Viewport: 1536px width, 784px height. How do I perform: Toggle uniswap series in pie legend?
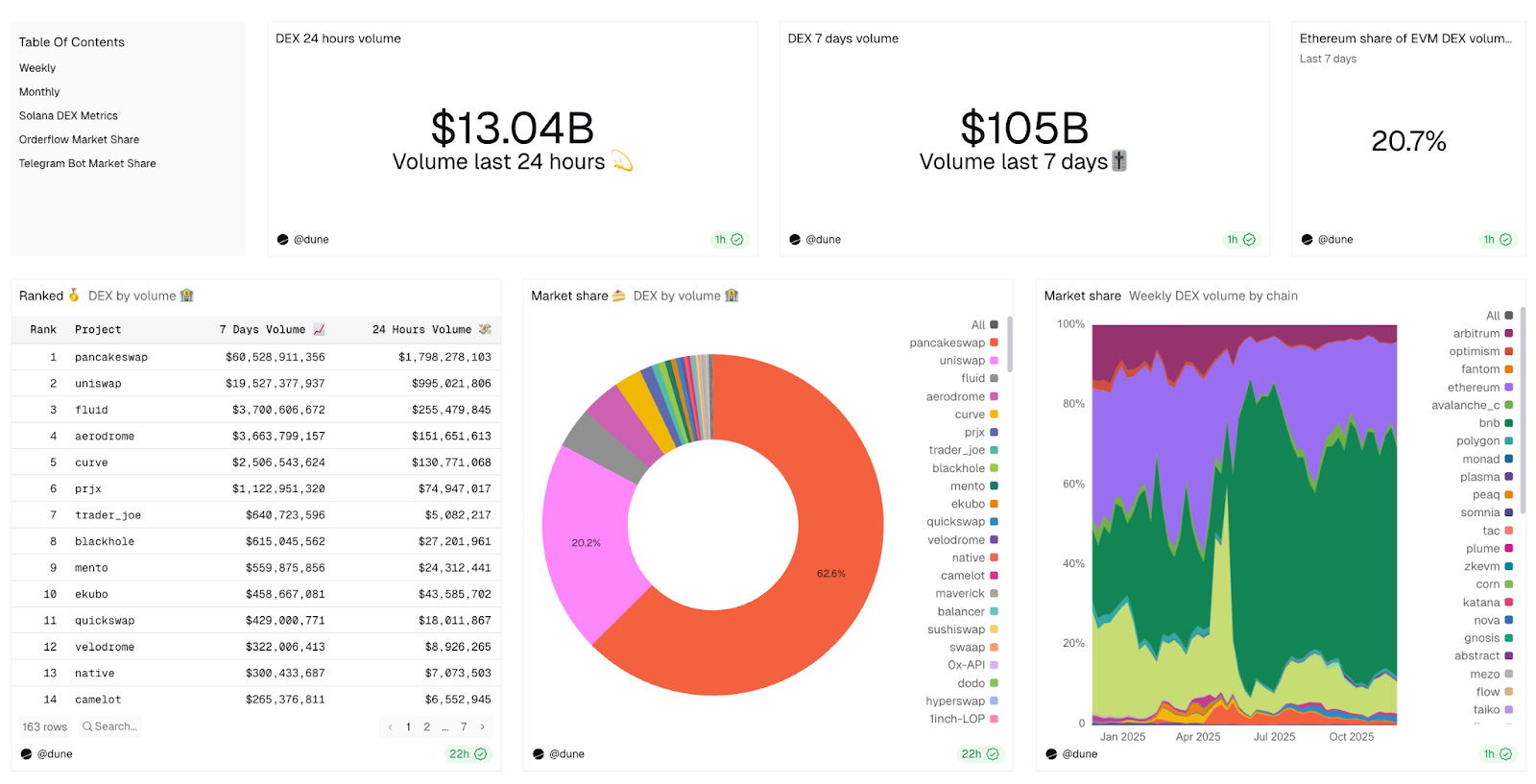pos(962,361)
